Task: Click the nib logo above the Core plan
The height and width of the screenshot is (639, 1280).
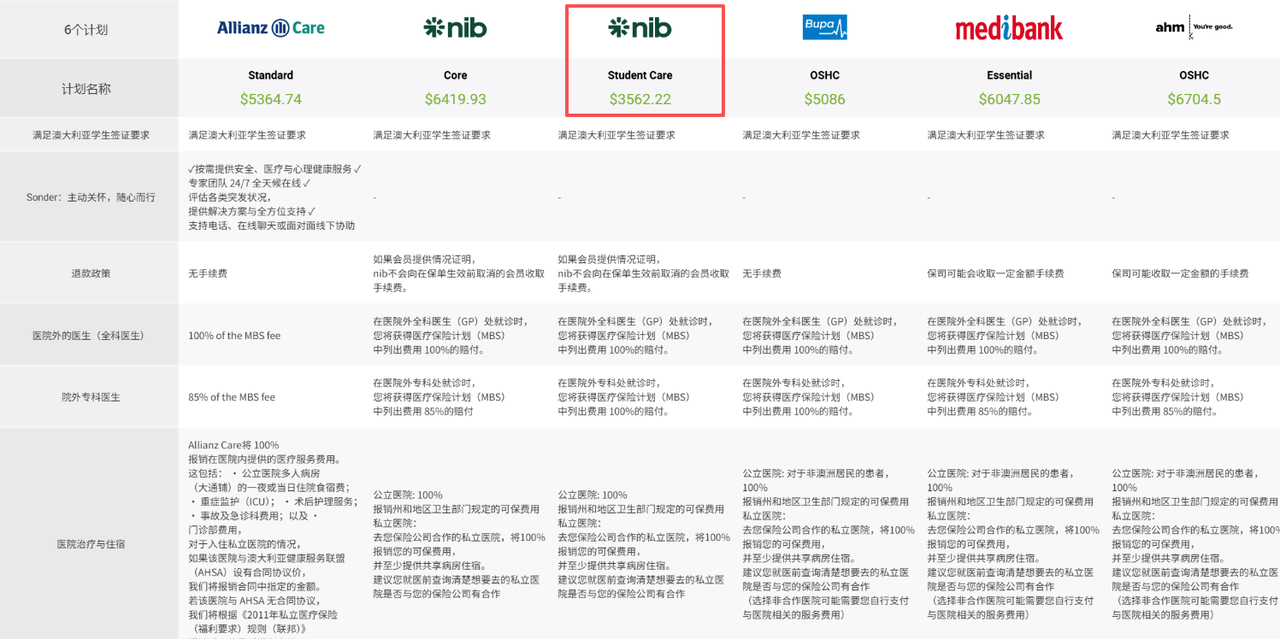Action: click(x=455, y=28)
